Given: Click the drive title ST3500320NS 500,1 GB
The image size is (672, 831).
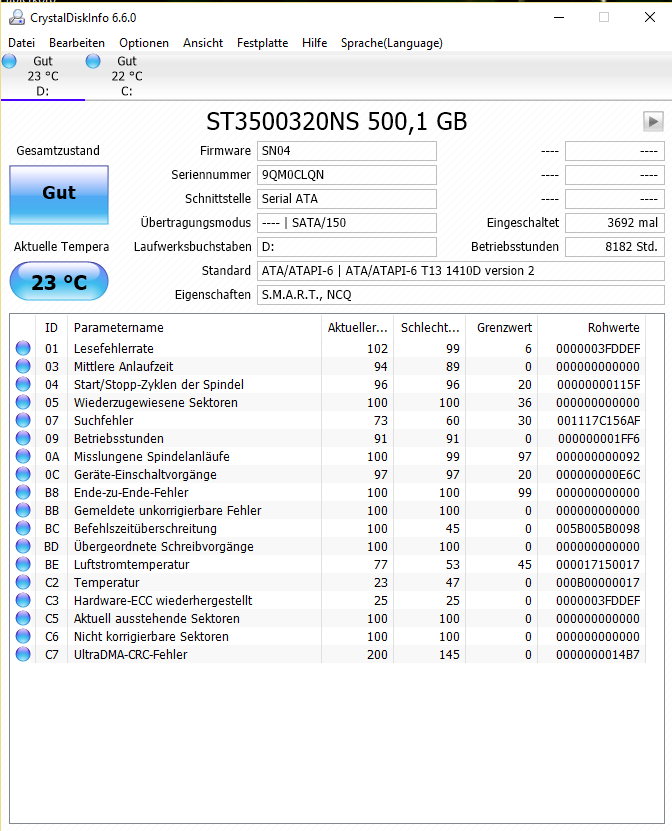Looking at the screenshot, I should pyautogui.click(x=337, y=121).
